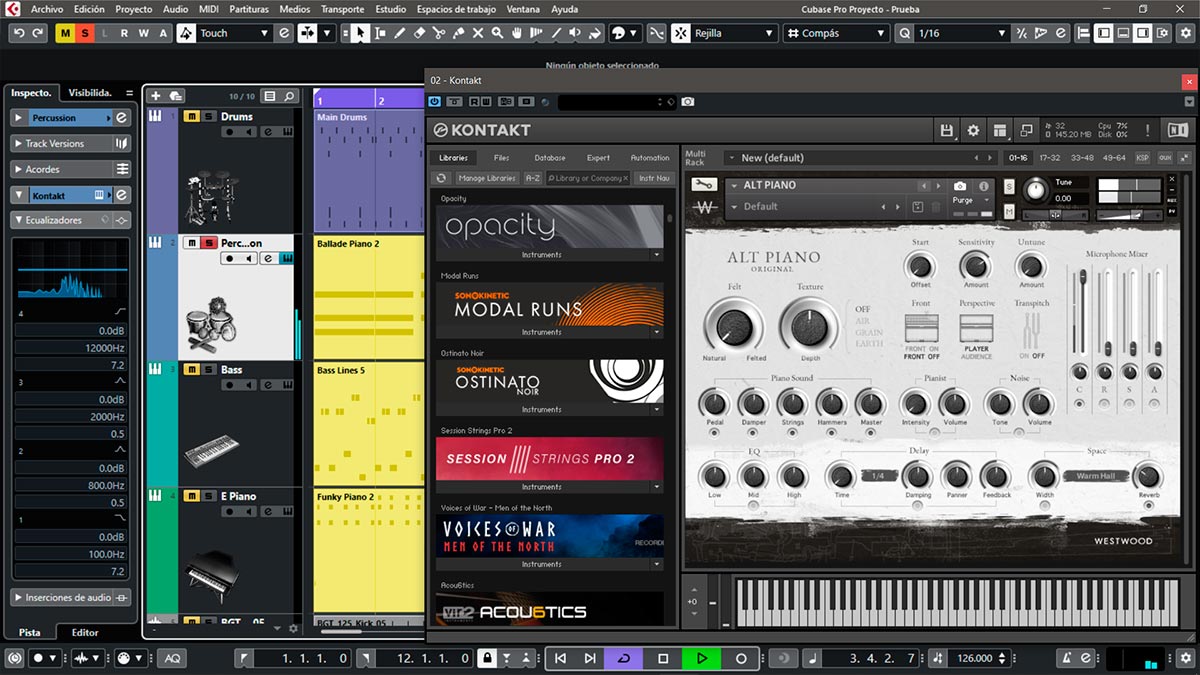Solo the E Piano track

click(208, 496)
